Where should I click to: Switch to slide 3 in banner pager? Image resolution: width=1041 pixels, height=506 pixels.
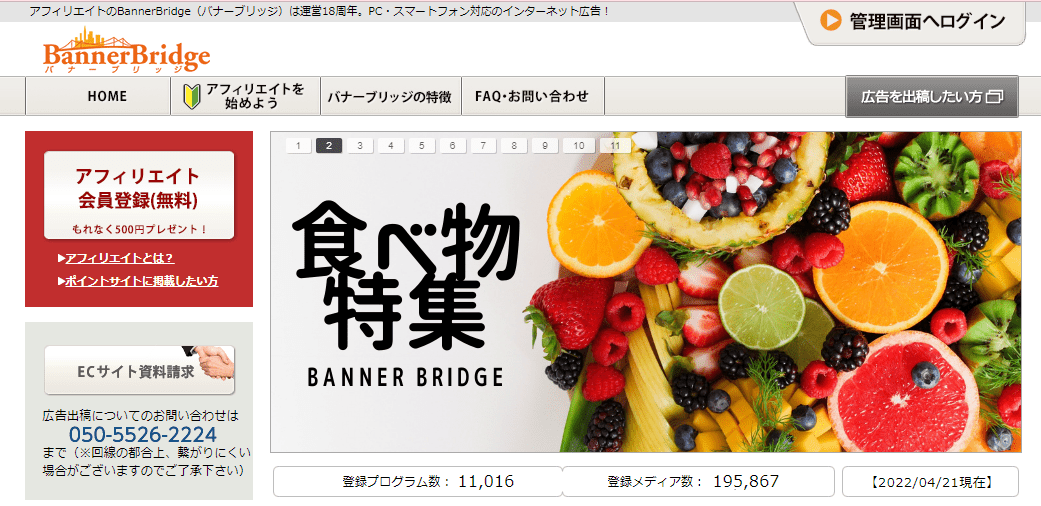tap(360, 146)
